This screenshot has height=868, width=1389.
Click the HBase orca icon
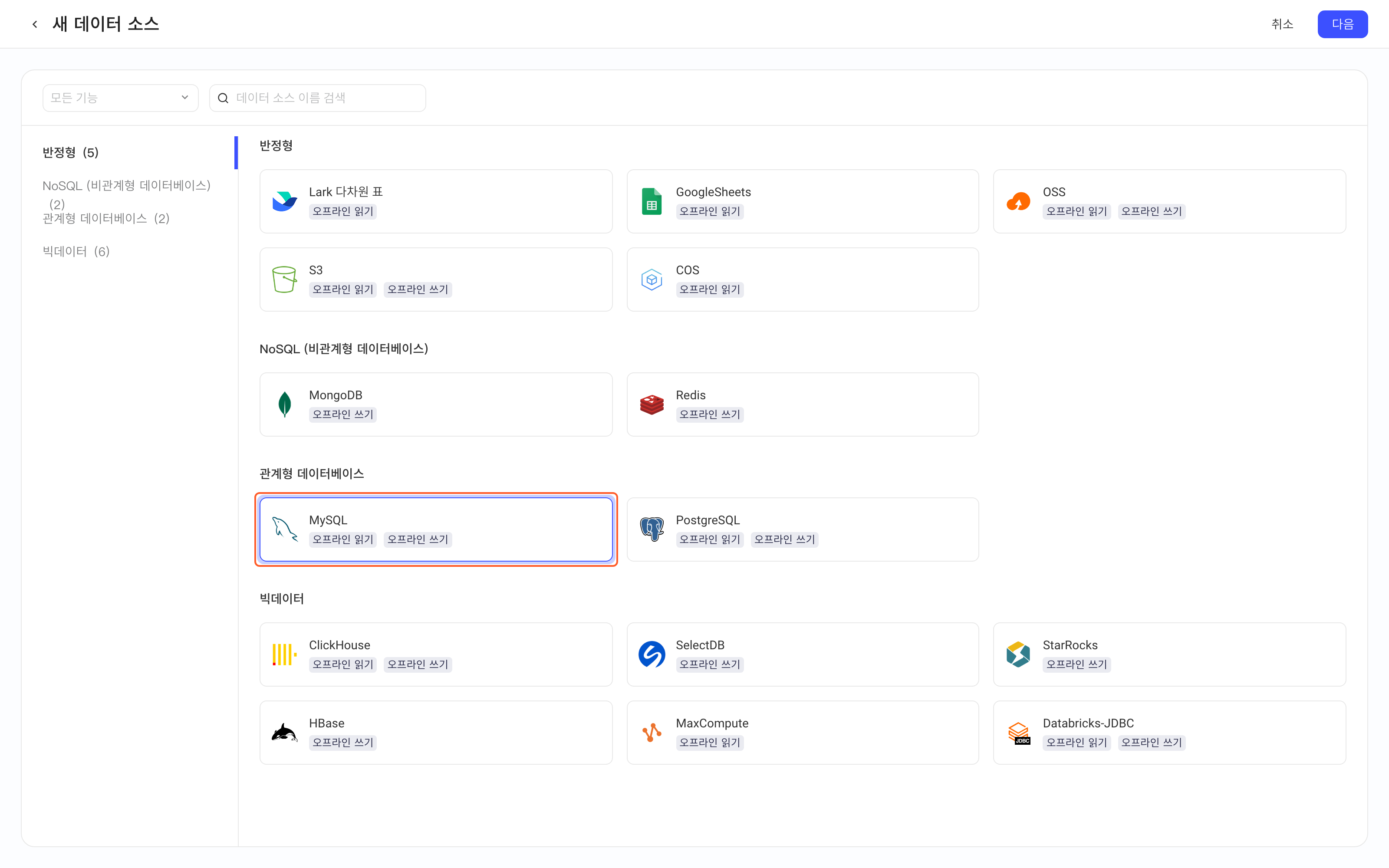284,733
